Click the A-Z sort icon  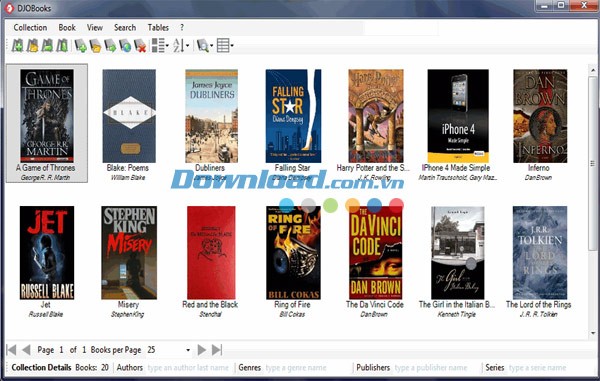178,46
